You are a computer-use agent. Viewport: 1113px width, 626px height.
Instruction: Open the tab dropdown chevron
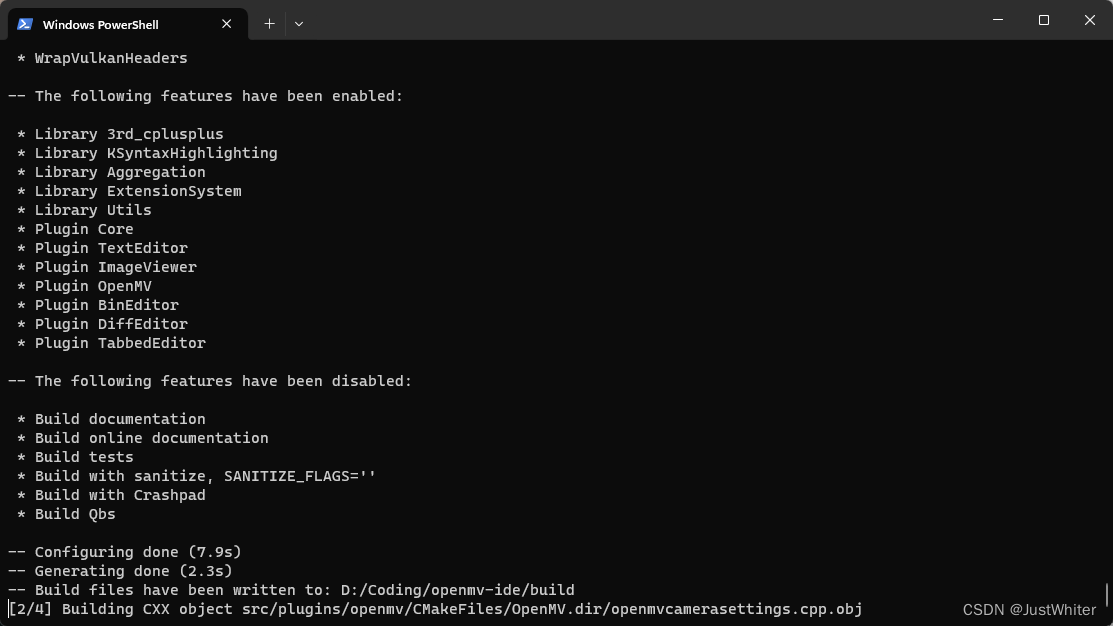click(299, 23)
